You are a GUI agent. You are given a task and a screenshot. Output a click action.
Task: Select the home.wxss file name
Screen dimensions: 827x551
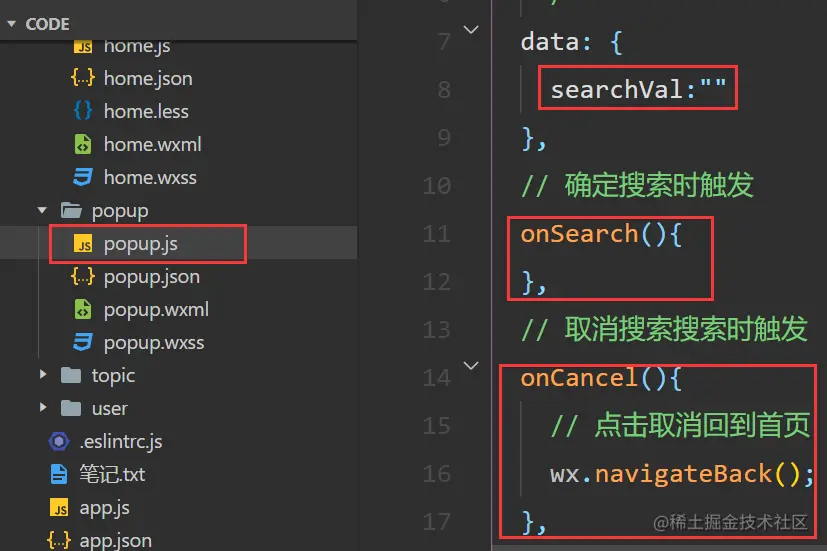(150, 177)
